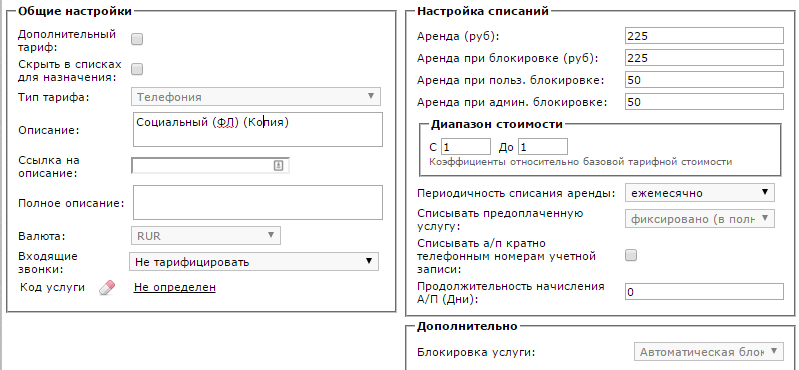
Task: Open the Входящие звонки dropdown
Action: tap(254, 262)
